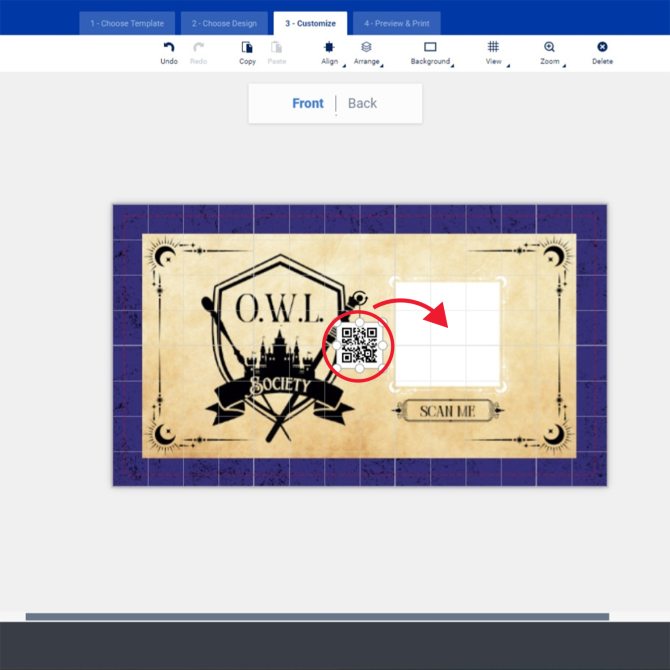Screen dimensions: 670x670
Task: Go to 4 - Preview & Print tab
Action: click(x=397, y=24)
